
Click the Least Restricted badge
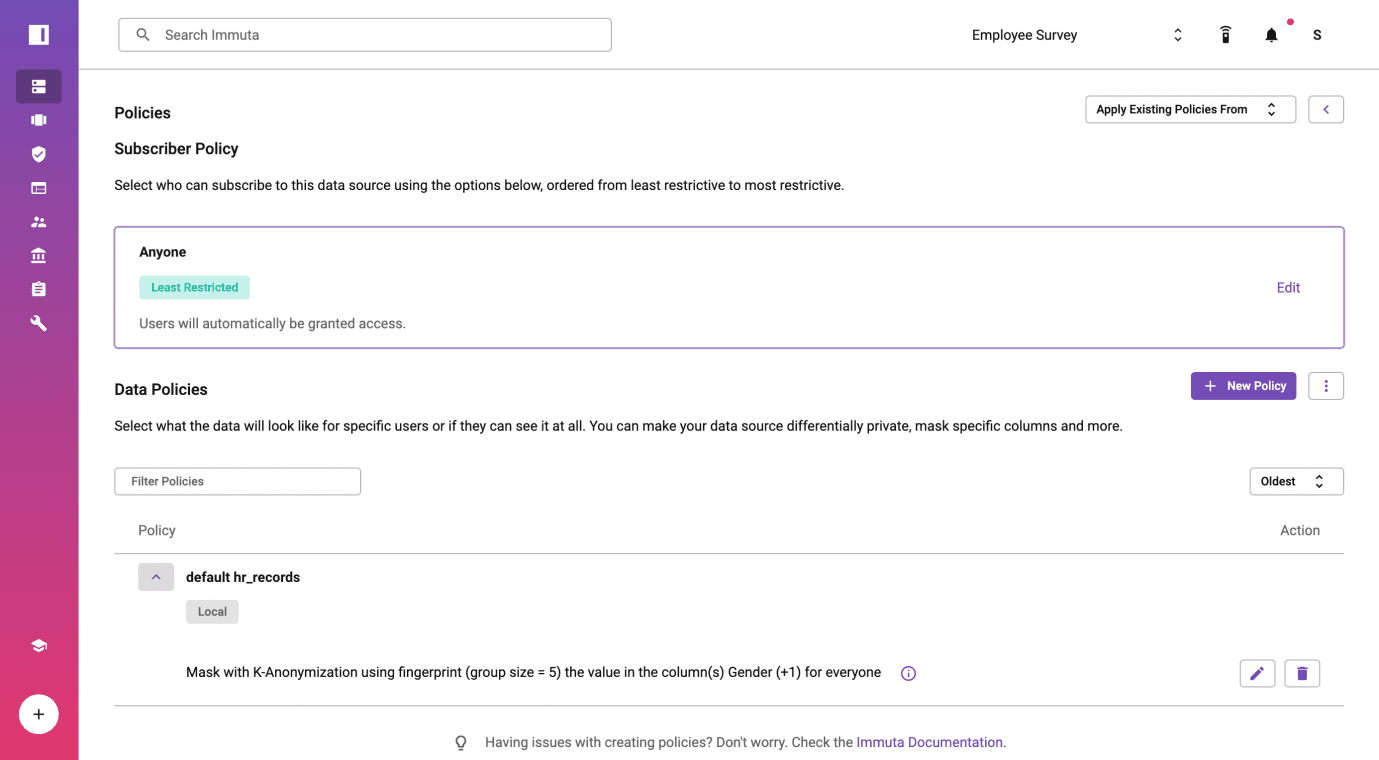click(x=194, y=288)
